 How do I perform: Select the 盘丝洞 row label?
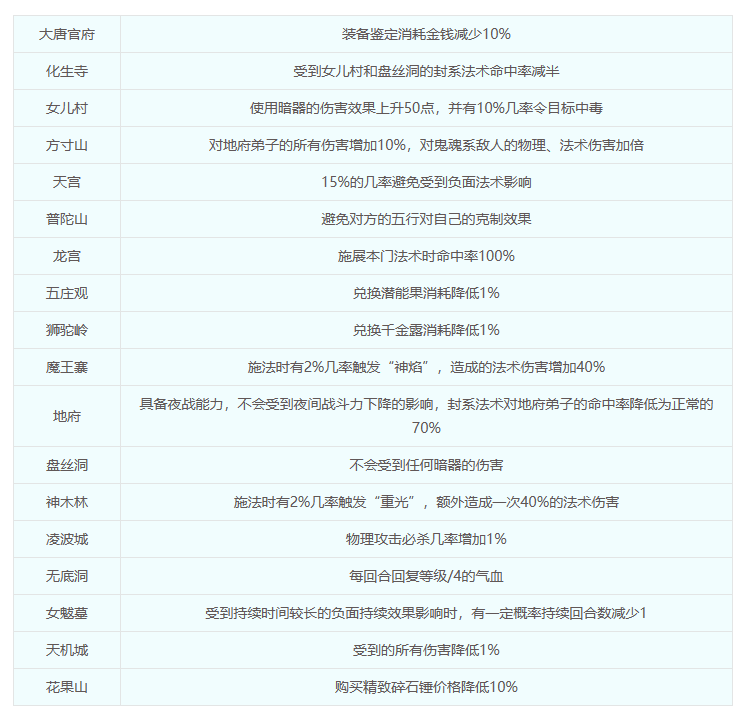click(x=67, y=465)
